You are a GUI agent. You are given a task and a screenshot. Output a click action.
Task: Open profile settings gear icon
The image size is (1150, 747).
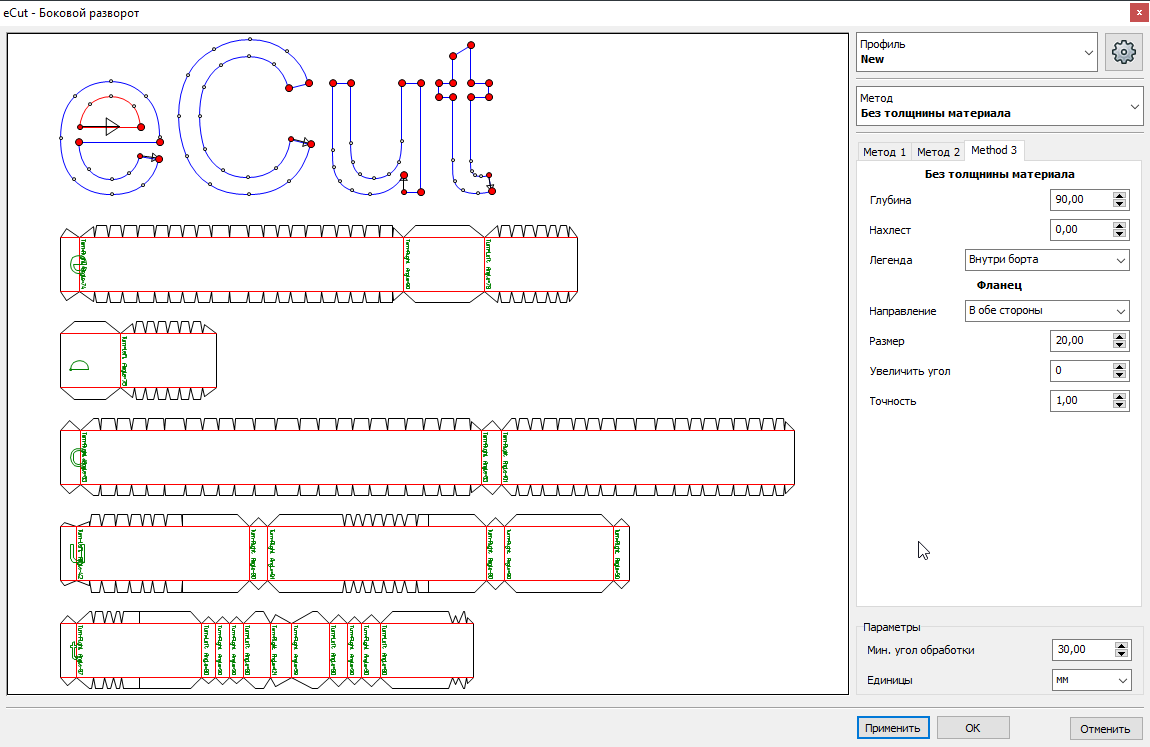(1123, 52)
